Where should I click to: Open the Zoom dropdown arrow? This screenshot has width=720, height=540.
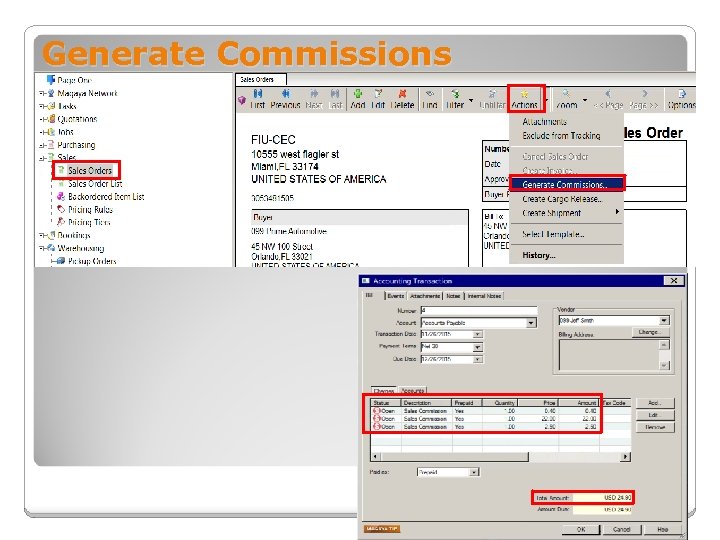pyautogui.click(x=585, y=100)
